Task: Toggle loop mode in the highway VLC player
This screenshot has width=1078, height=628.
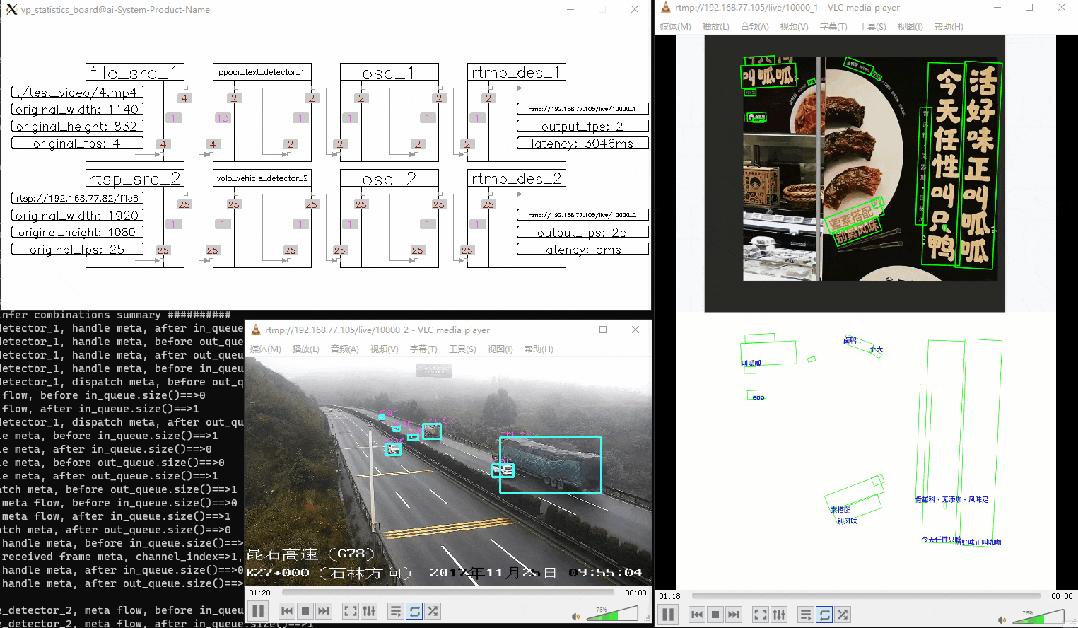Action: [x=414, y=611]
